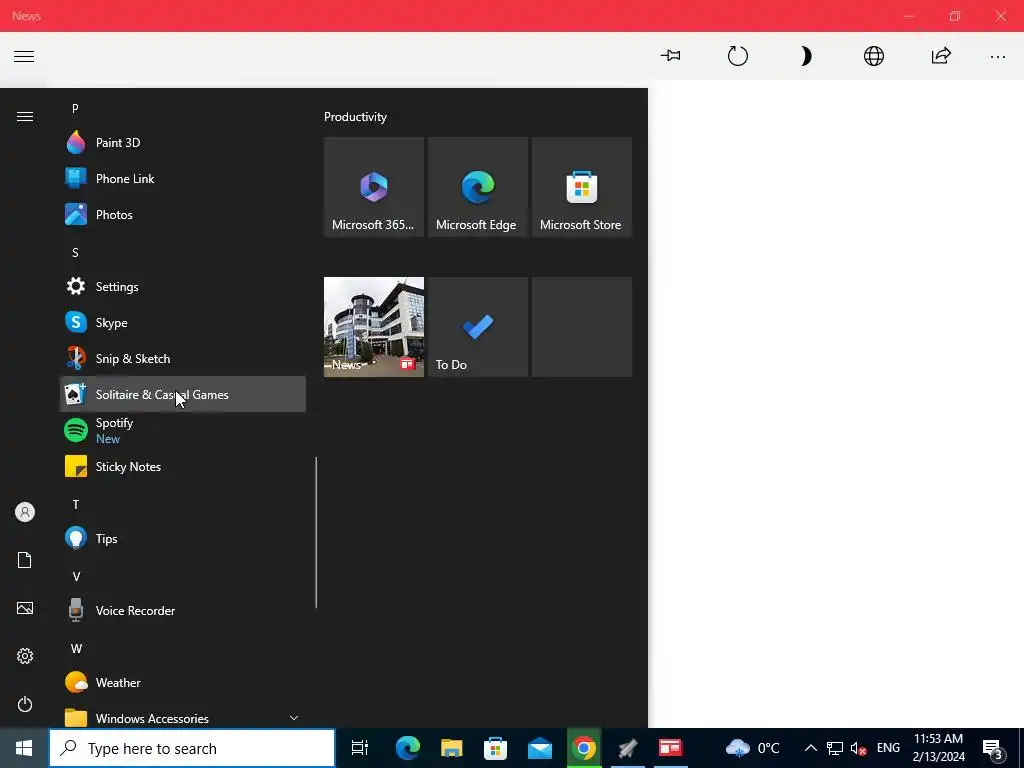Click the share icon in News toolbar

941,56
